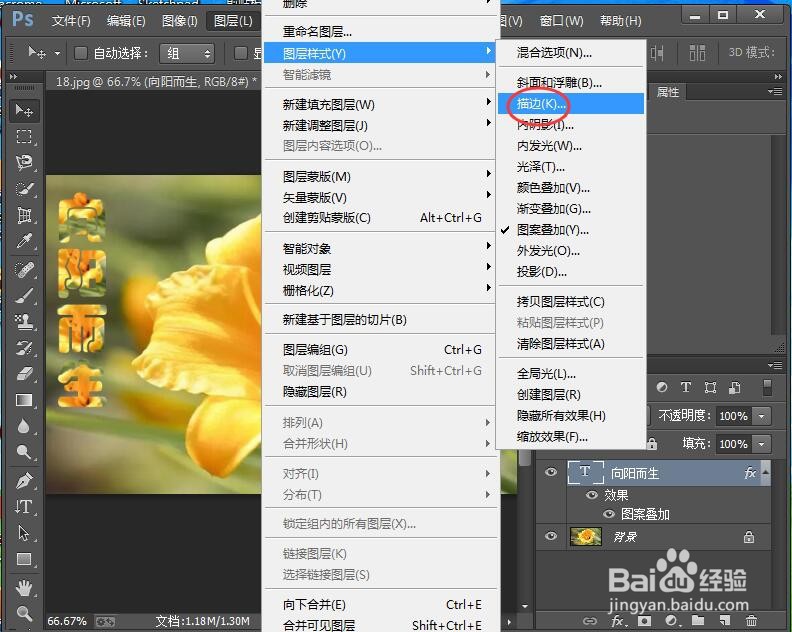Click the text layer filter T icon
This screenshot has width=792, height=632.
pos(685,387)
